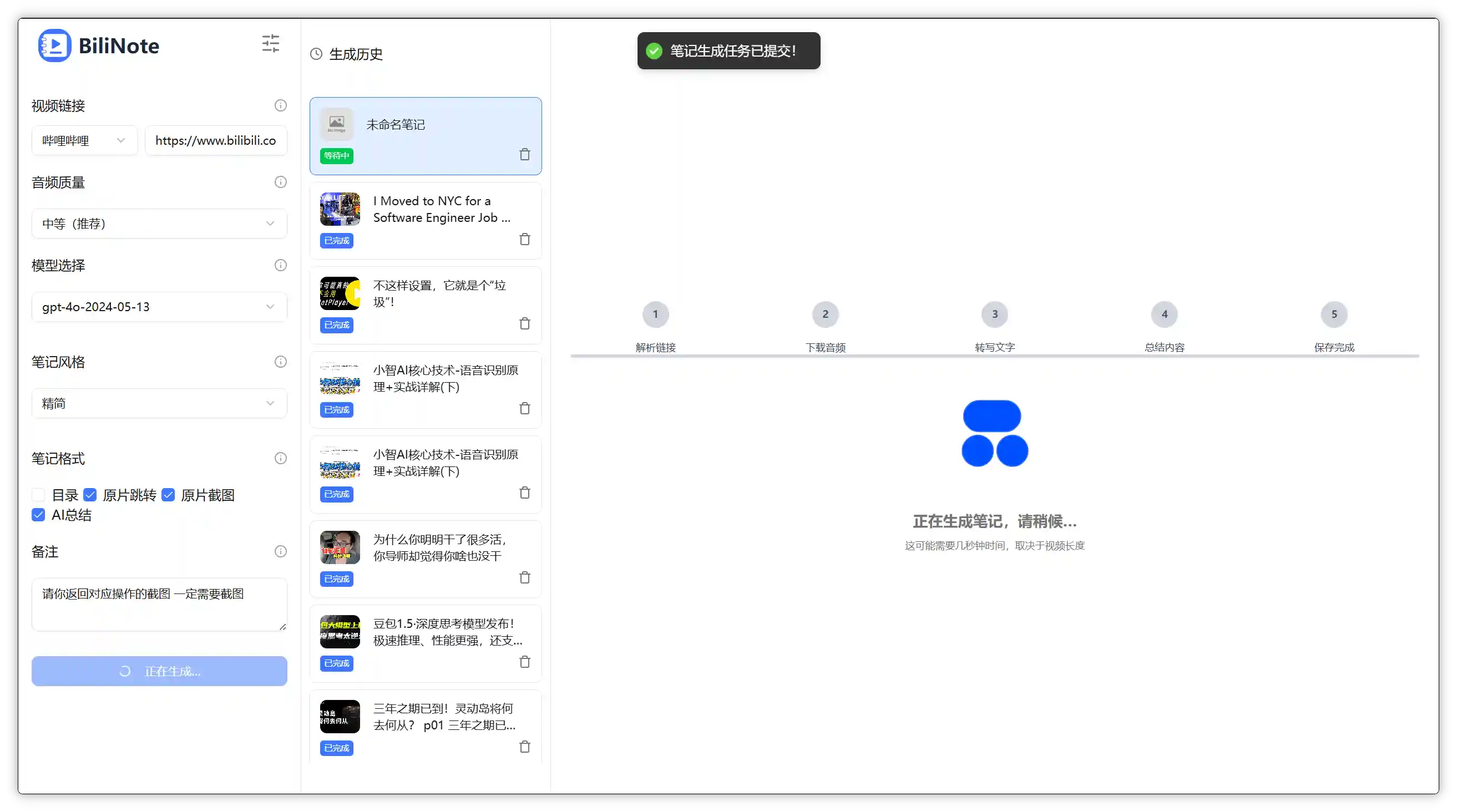The height and width of the screenshot is (812, 1457).
Task: Open settings via the sliders icon
Action: [x=270, y=43]
